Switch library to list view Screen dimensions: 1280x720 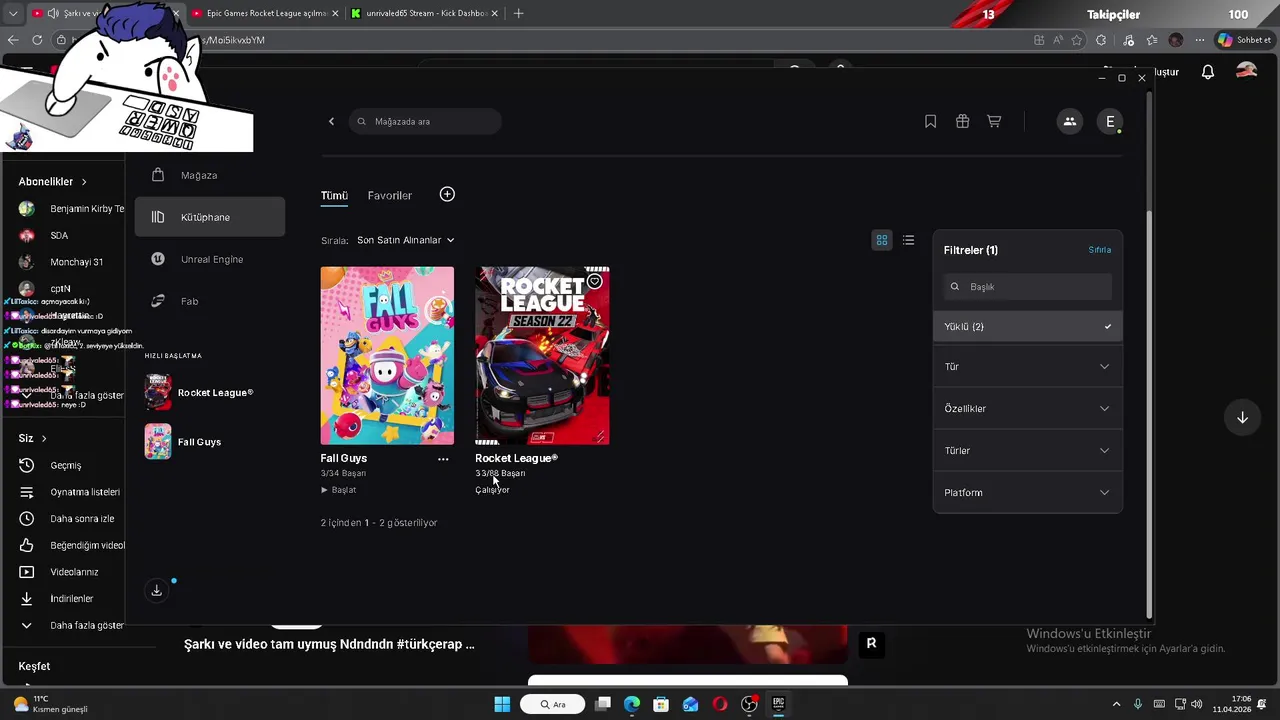[x=908, y=240]
